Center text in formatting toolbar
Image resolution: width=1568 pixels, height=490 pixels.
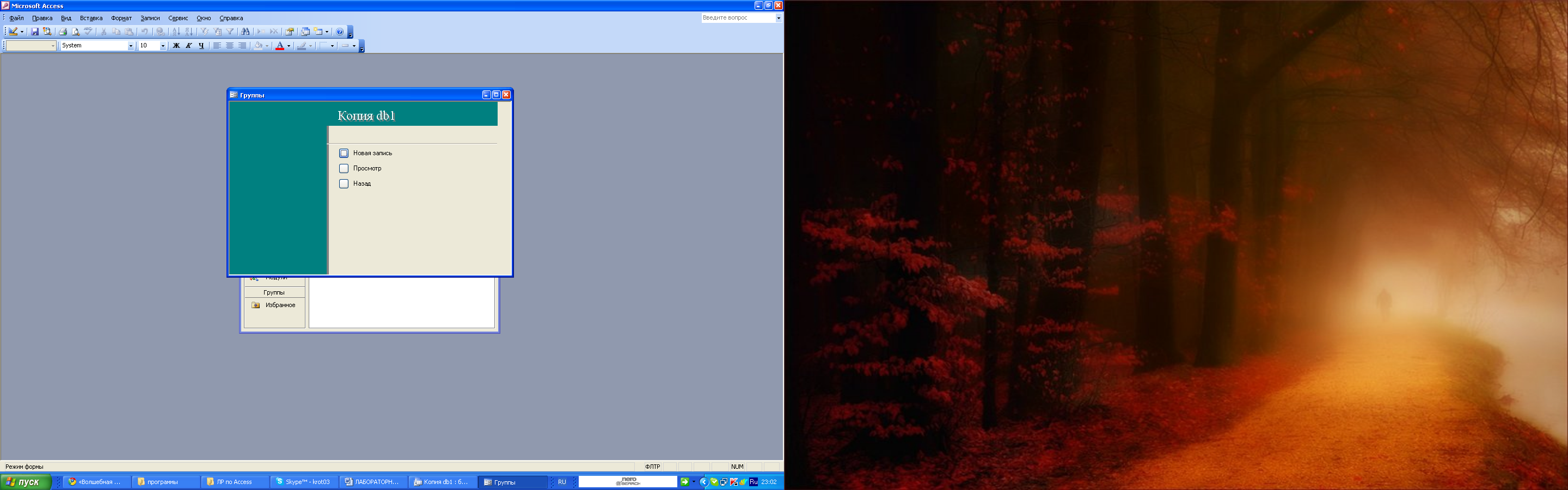pos(229,46)
